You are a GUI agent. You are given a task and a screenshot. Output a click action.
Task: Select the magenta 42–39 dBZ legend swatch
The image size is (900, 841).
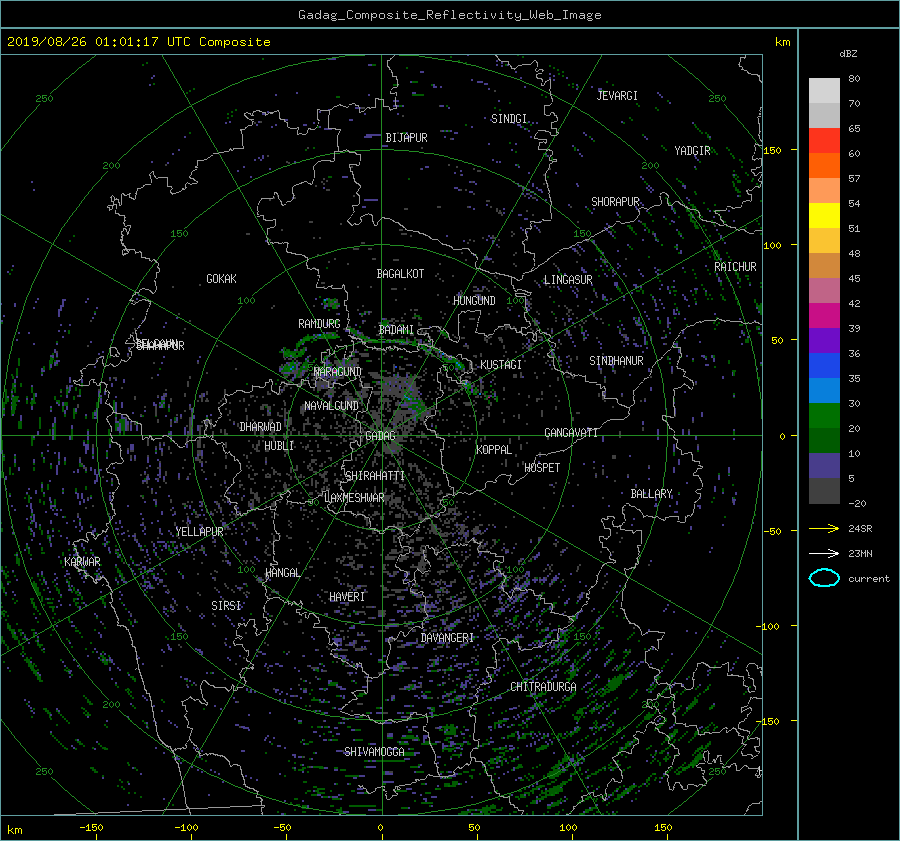[824, 315]
